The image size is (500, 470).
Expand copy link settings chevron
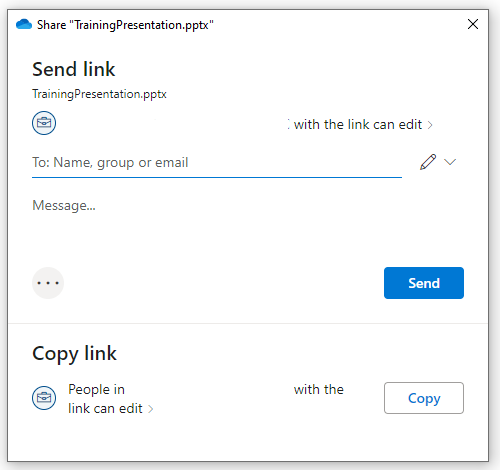(151, 409)
